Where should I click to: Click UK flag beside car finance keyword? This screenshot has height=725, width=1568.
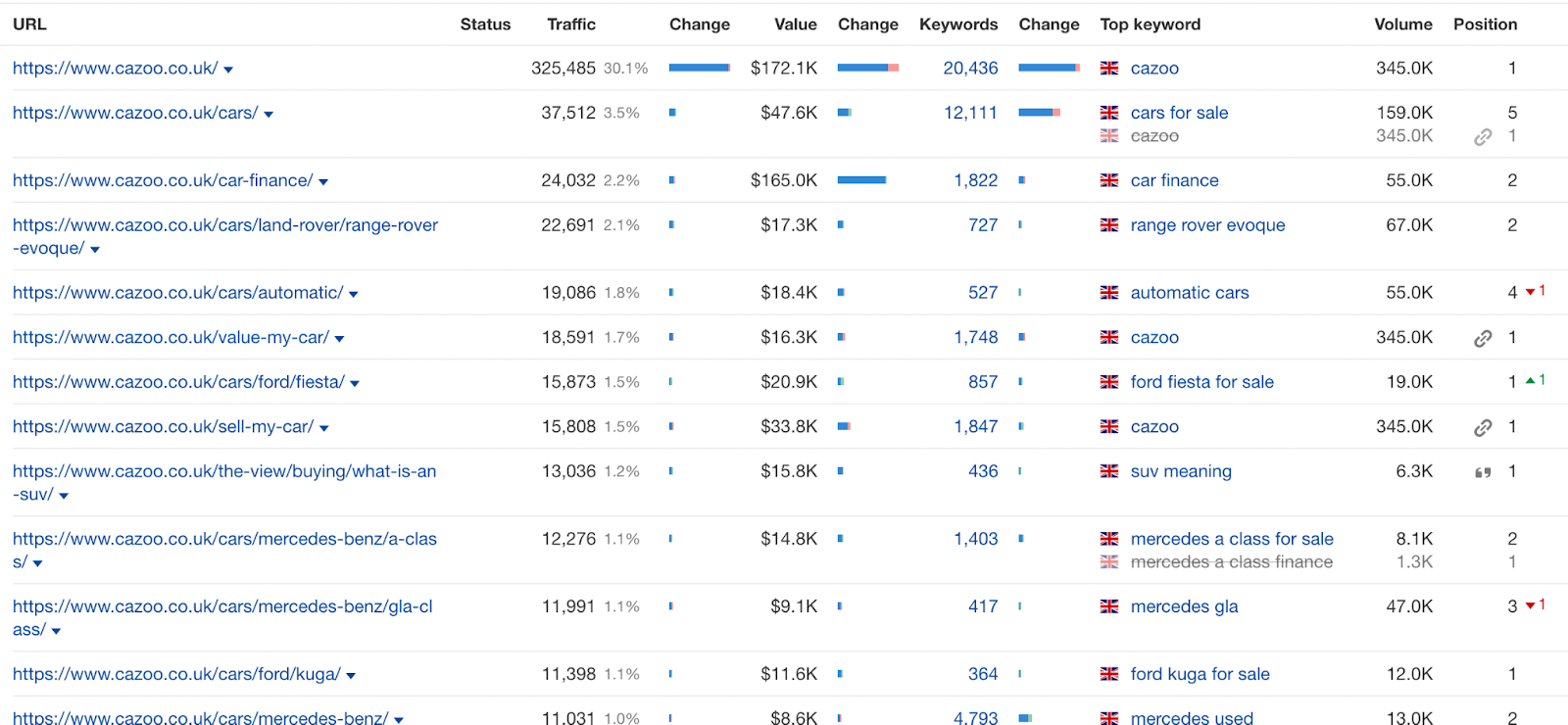[1109, 181]
